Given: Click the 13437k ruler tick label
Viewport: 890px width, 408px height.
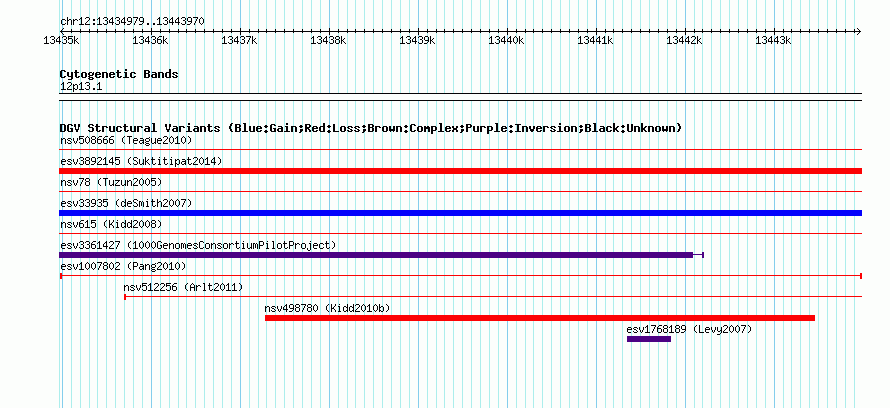Looking at the screenshot, I should tap(239, 40).
